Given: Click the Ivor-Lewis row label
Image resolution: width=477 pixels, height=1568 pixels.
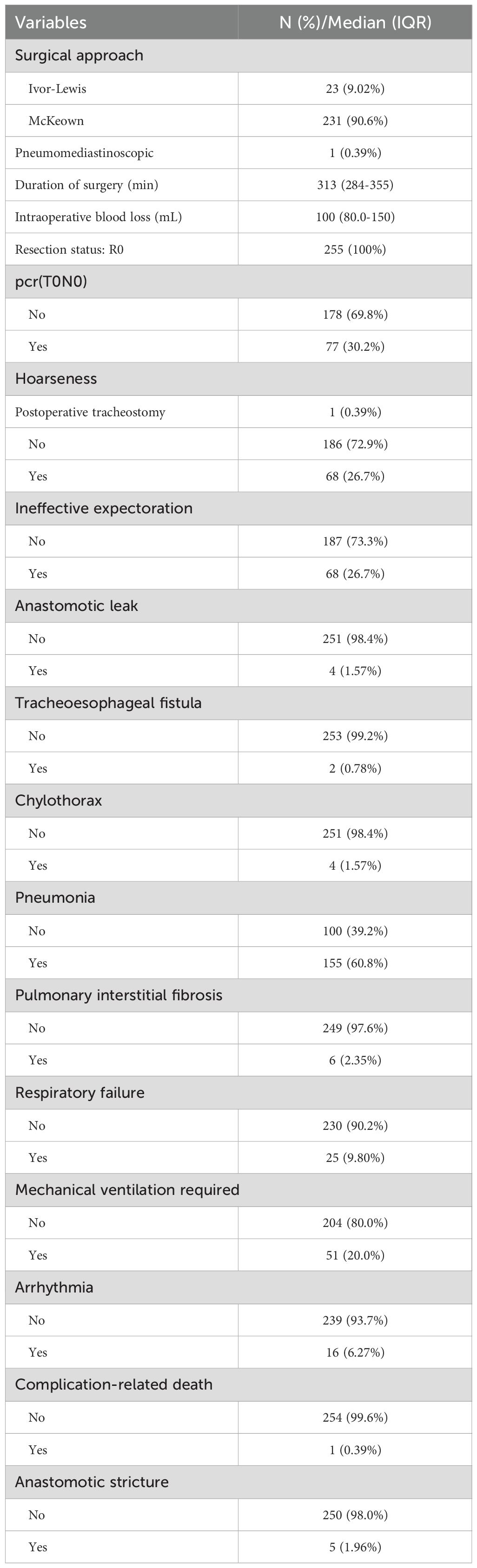Looking at the screenshot, I should click(x=57, y=89).
